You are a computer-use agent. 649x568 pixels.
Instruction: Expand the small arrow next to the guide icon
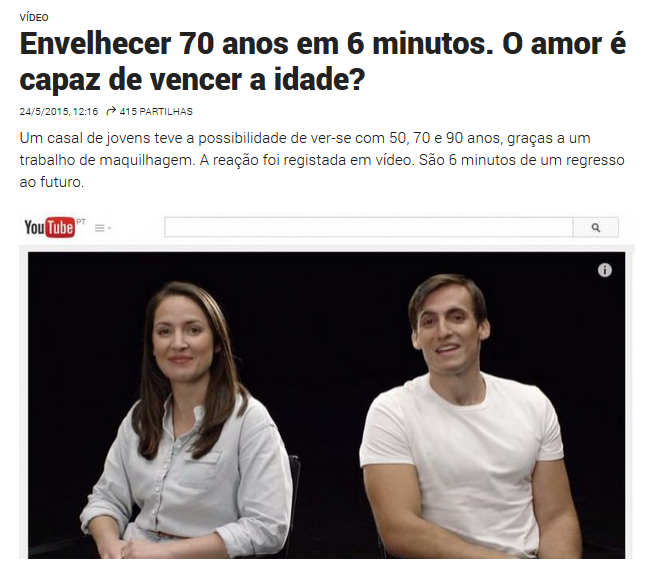[x=110, y=228]
